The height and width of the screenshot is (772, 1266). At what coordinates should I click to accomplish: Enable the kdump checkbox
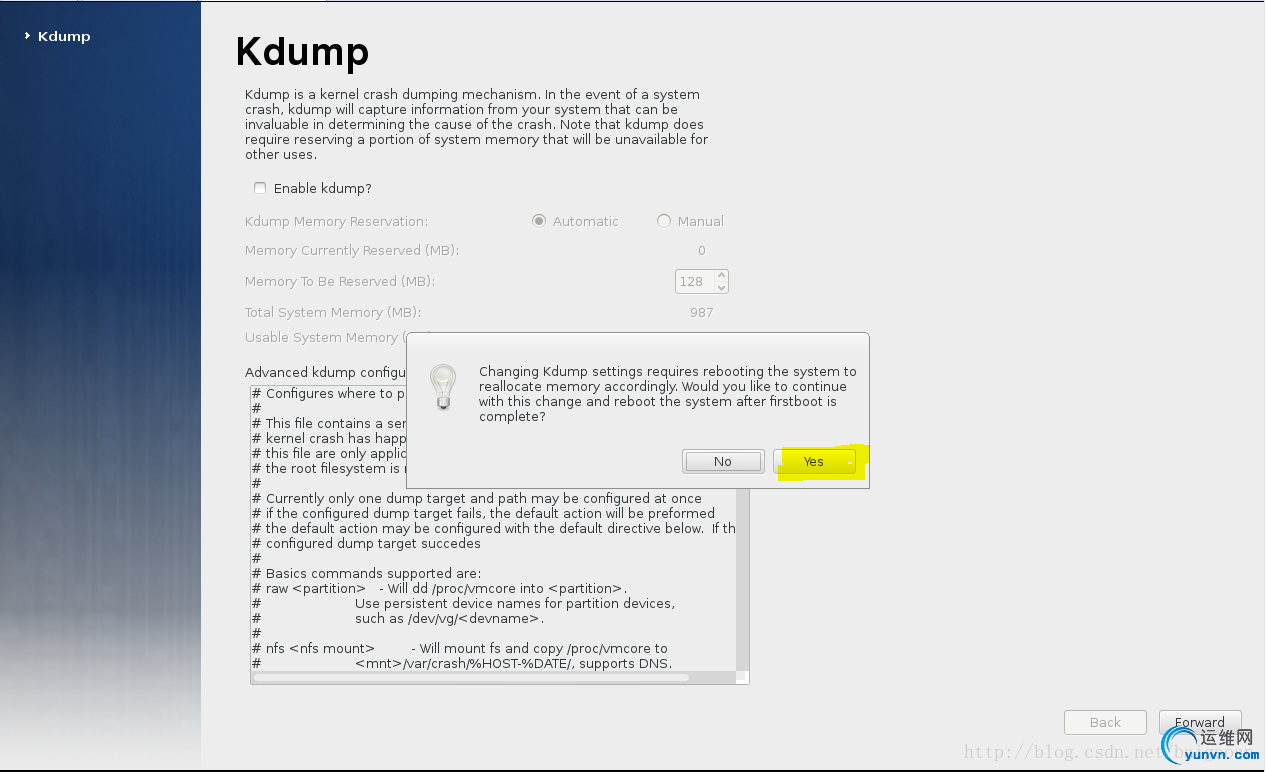point(260,188)
